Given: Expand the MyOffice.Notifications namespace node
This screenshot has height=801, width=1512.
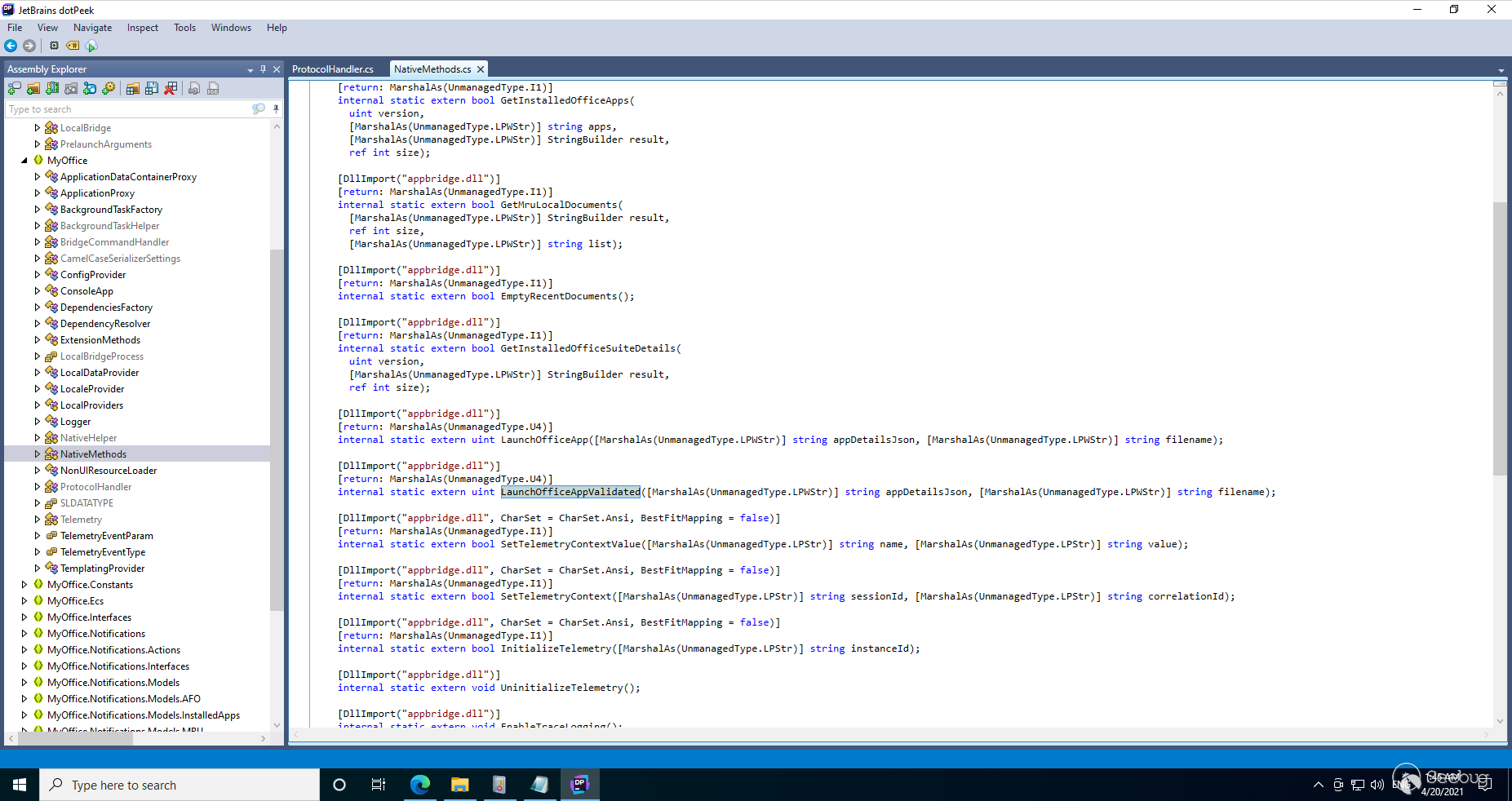Looking at the screenshot, I should [24, 634].
